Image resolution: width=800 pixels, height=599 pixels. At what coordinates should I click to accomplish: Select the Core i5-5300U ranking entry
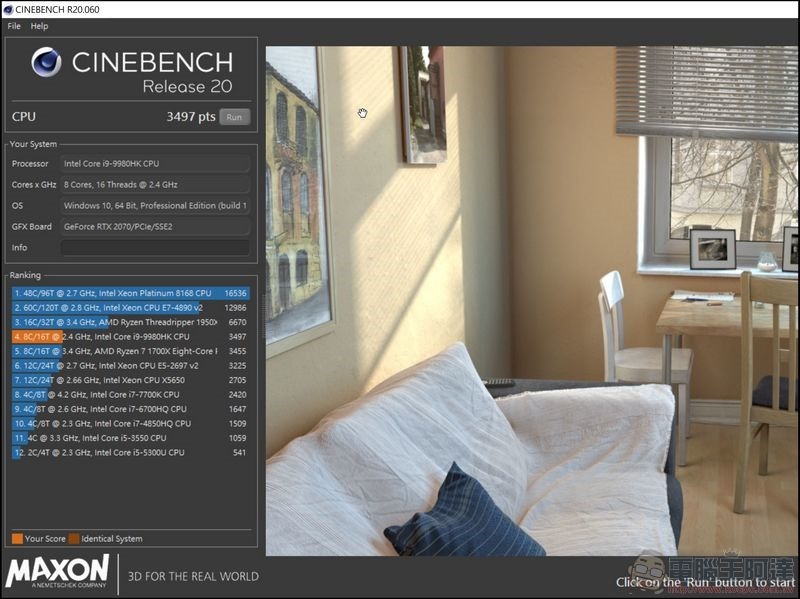[130, 453]
